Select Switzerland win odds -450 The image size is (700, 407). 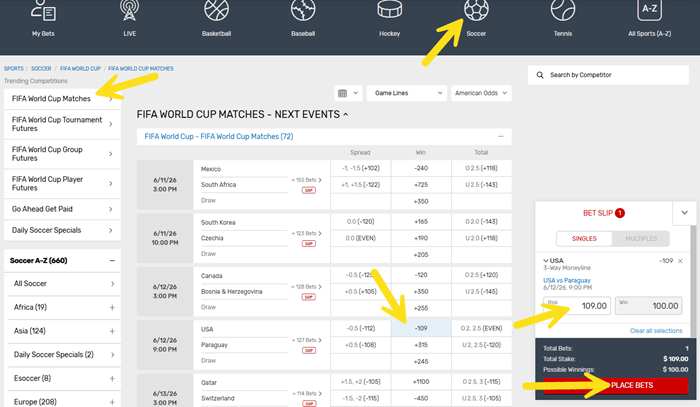[x=421, y=399]
